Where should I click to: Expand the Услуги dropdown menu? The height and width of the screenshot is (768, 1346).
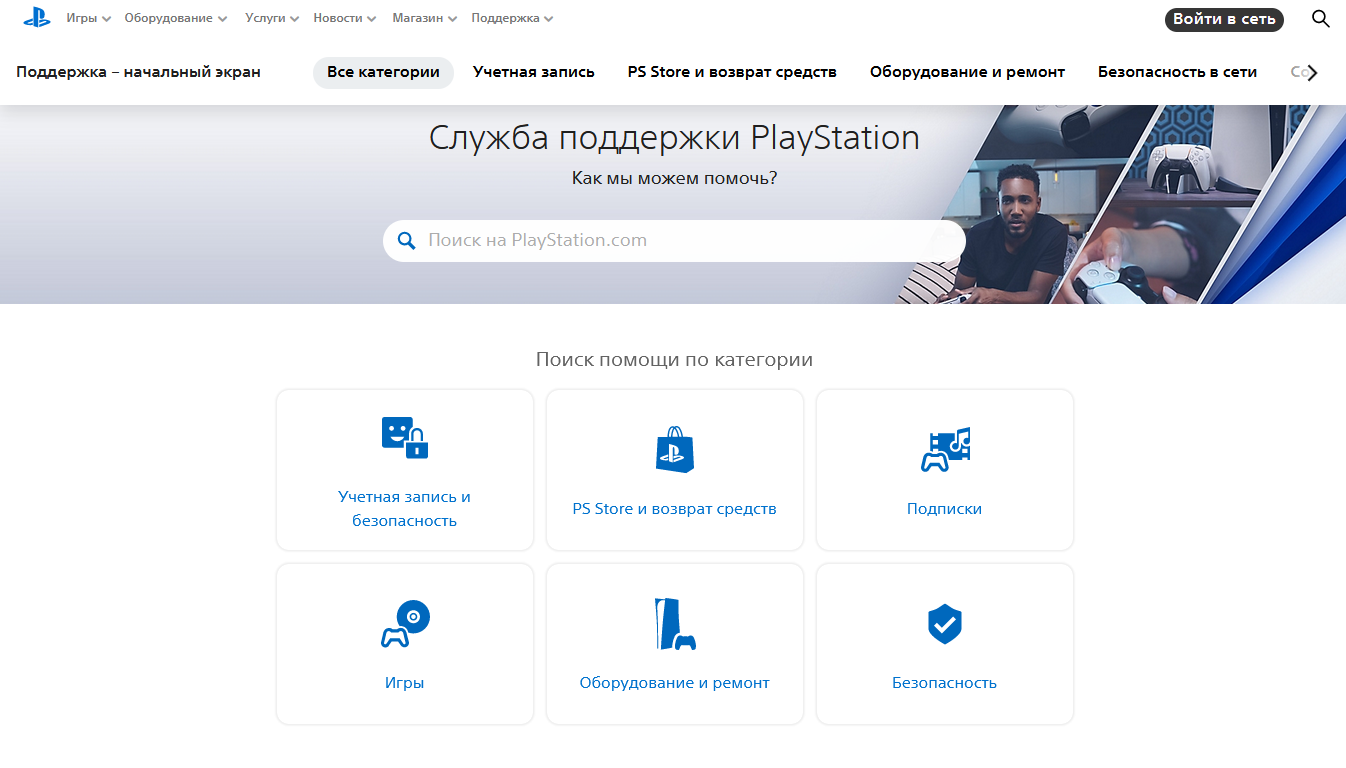coord(272,18)
